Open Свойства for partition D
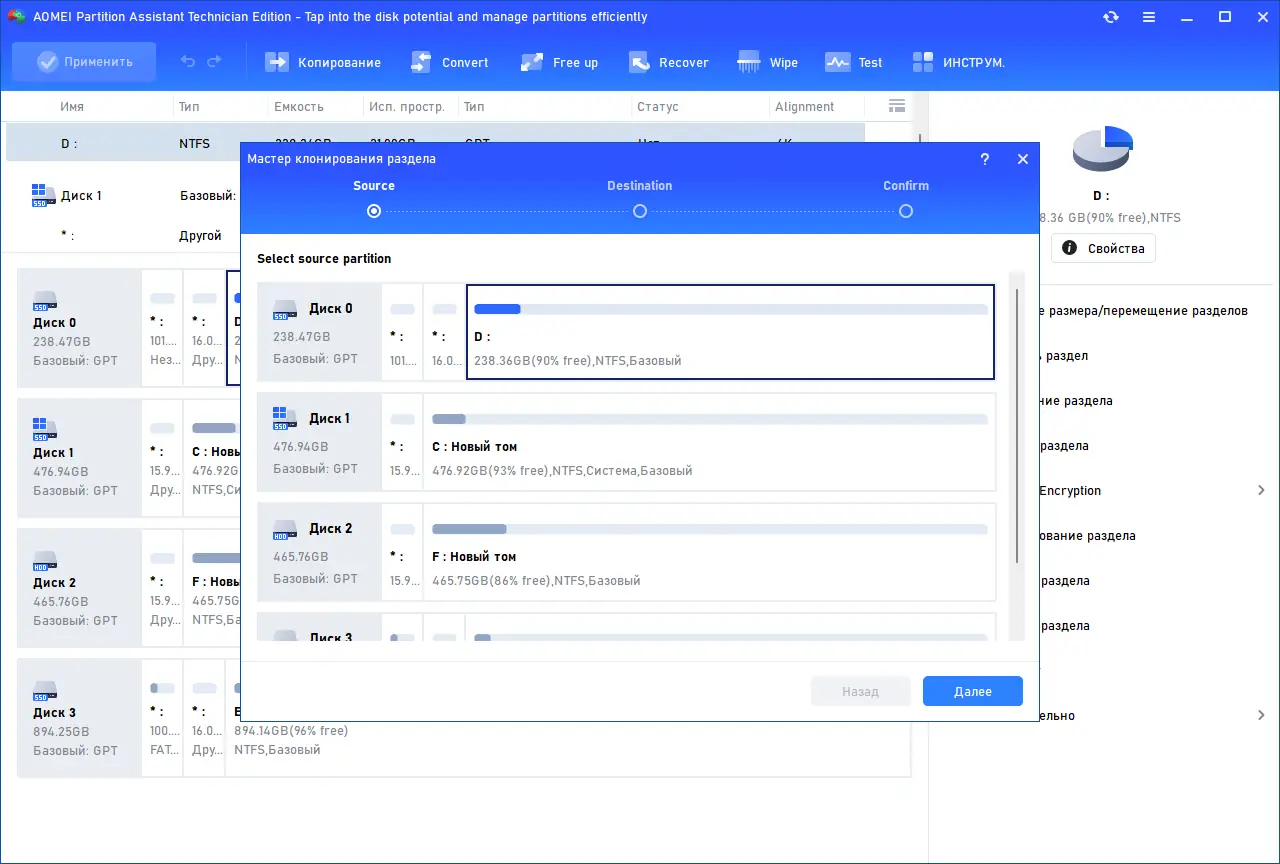1280x864 pixels. [x=1103, y=248]
